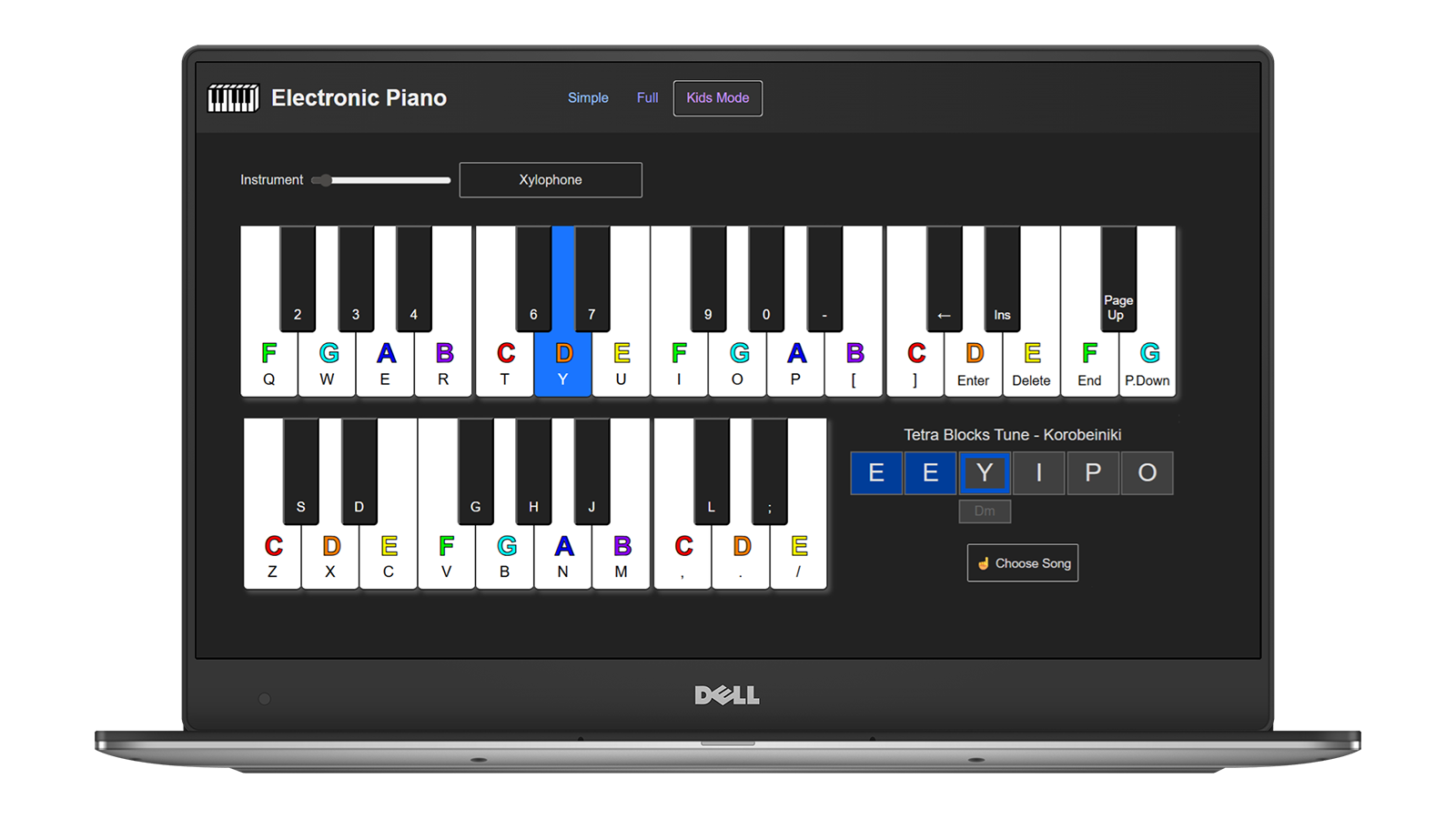Image resolution: width=1456 pixels, height=819 pixels.
Task: Select the first E note block
Action: pyautogui.click(x=875, y=473)
